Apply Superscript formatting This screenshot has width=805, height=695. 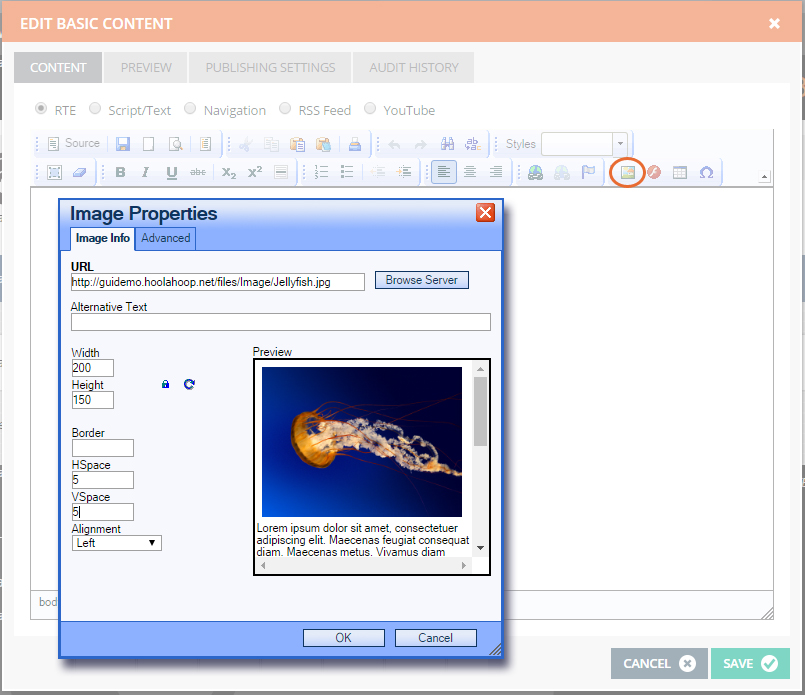tap(255, 172)
